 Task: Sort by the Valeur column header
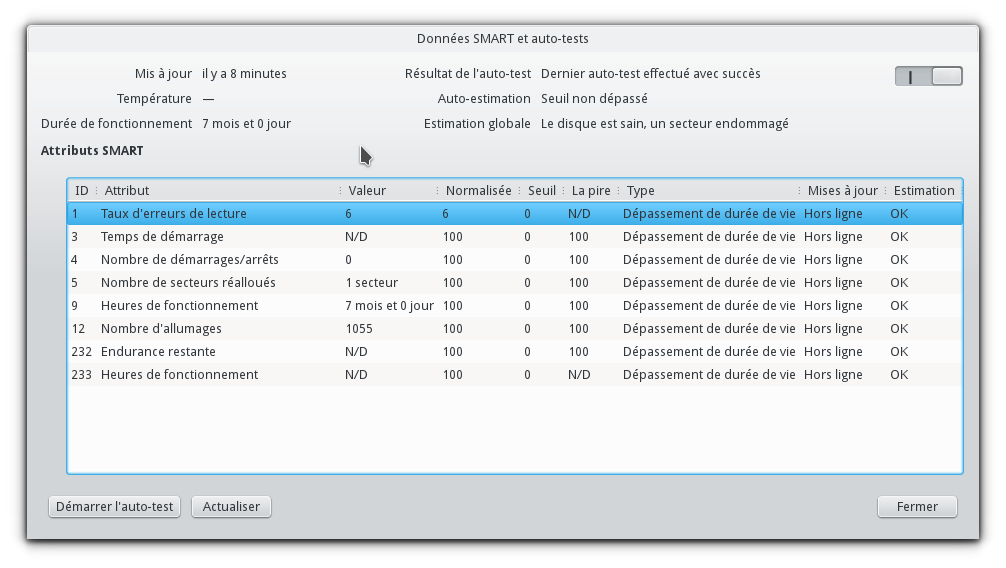(390, 191)
